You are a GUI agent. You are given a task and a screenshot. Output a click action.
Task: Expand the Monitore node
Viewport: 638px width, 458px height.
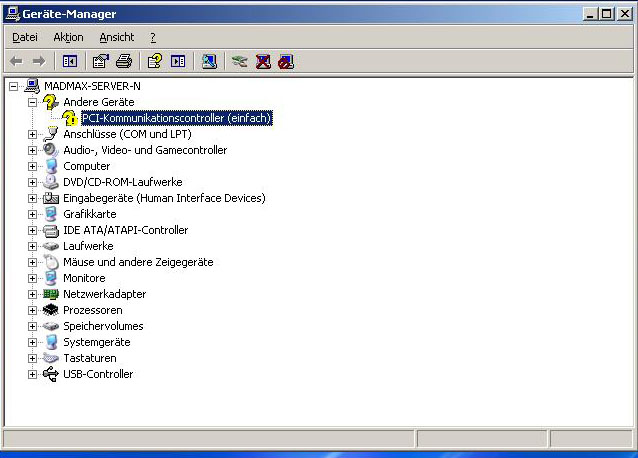tap(33, 278)
